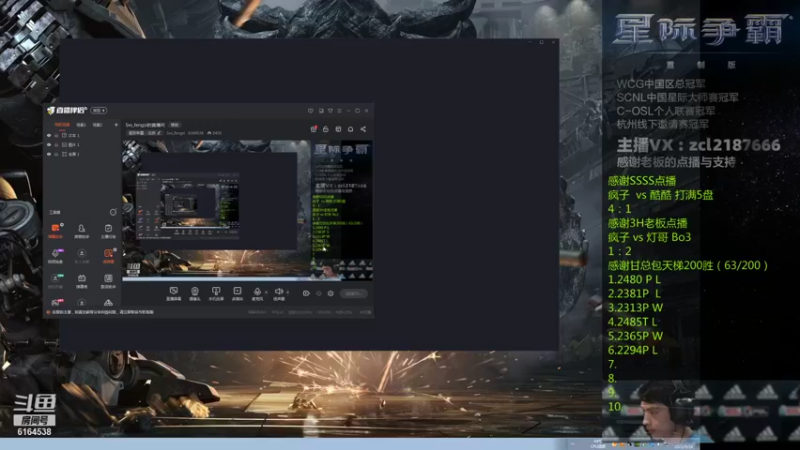This screenshot has width=800, height=450.
Task: Add webcam camera source
Action: [x=194, y=293]
